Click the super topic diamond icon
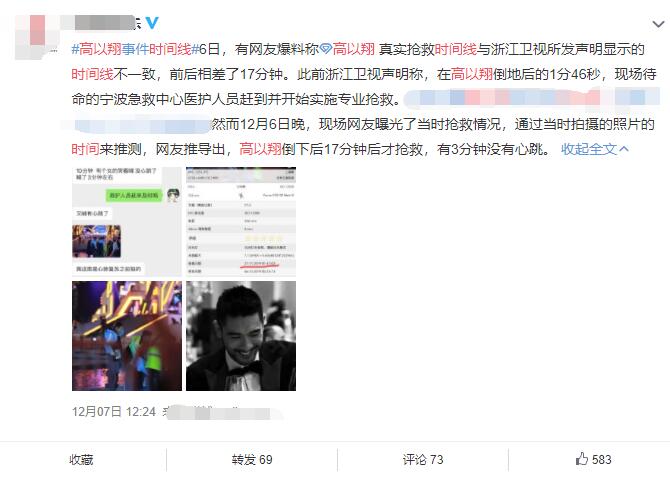The height and width of the screenshot is (480, 670). [326, 49]
